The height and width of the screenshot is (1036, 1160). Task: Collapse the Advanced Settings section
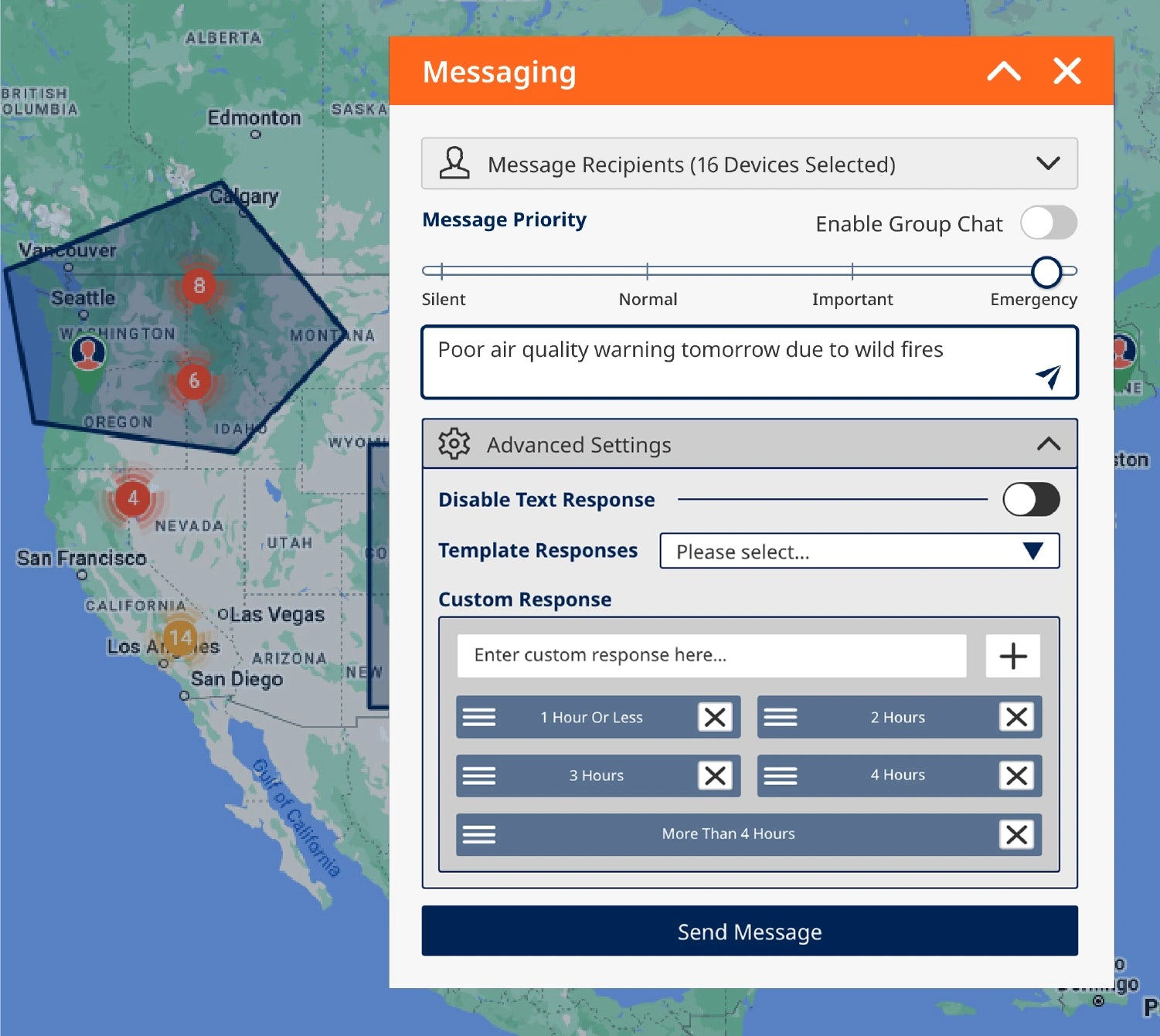[x=1049, y=443]
